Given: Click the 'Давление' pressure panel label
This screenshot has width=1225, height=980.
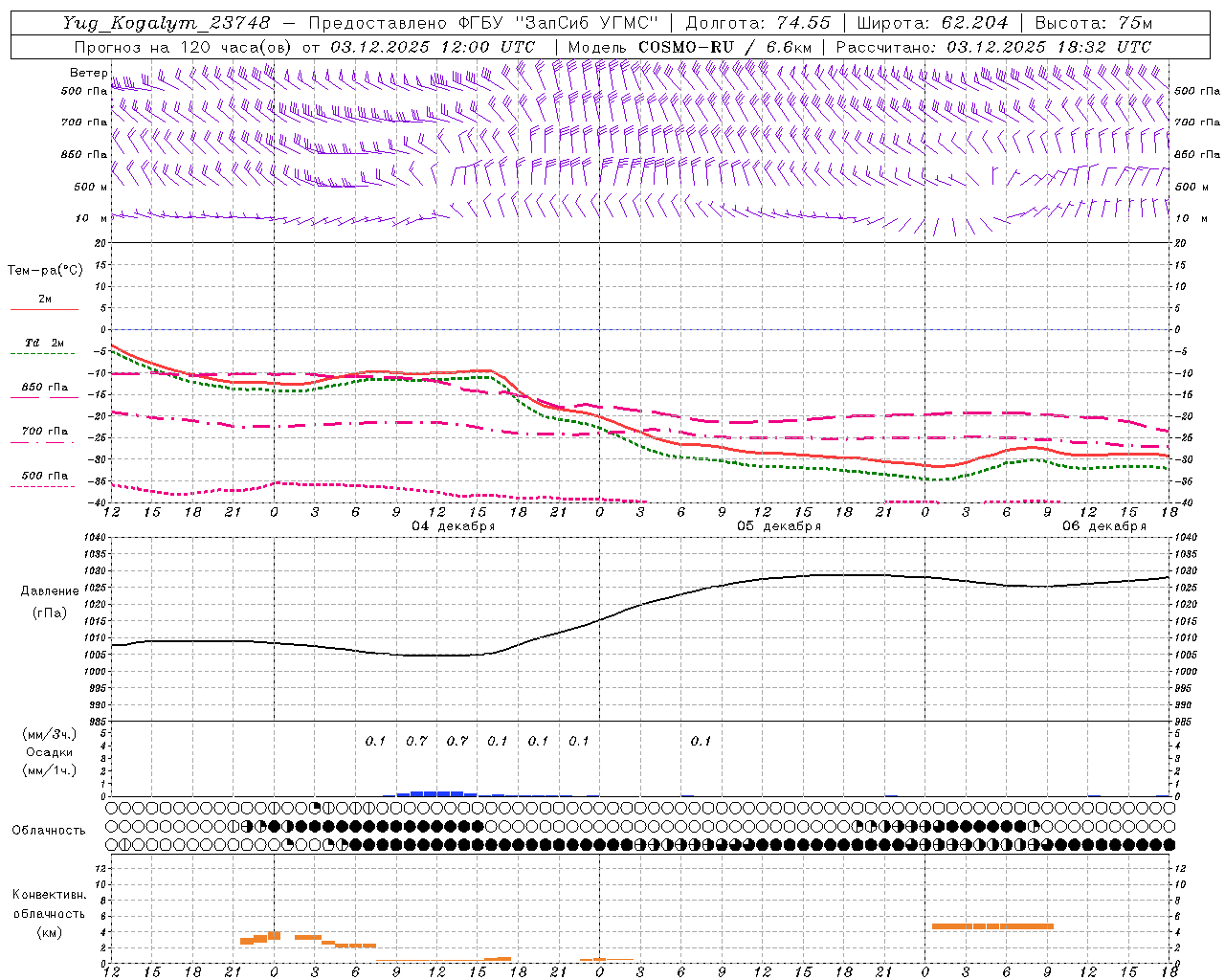Looking at the screenshot, I should click(50, 591).
